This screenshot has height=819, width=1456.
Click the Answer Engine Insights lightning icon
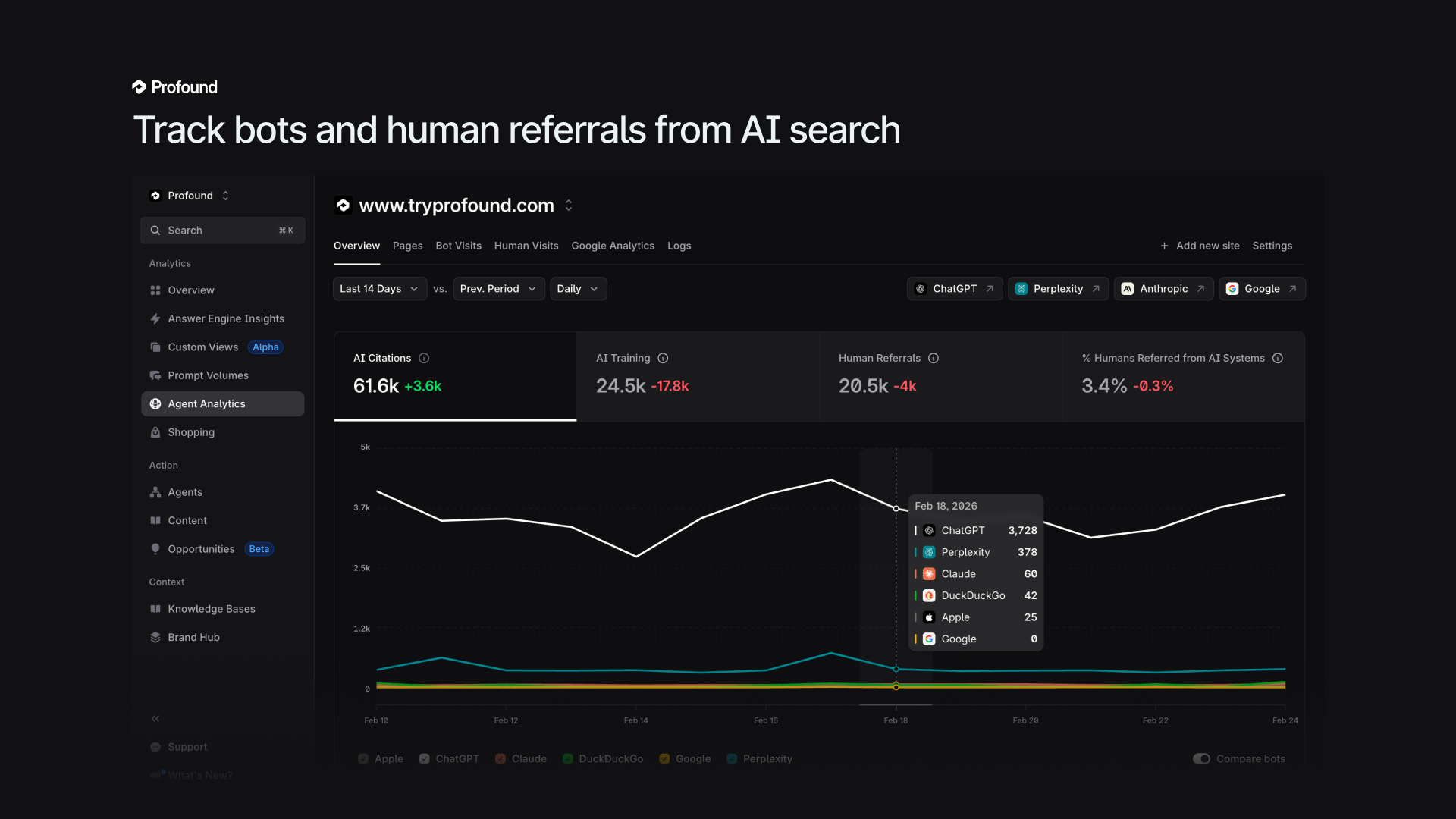[x=155, y=318]
